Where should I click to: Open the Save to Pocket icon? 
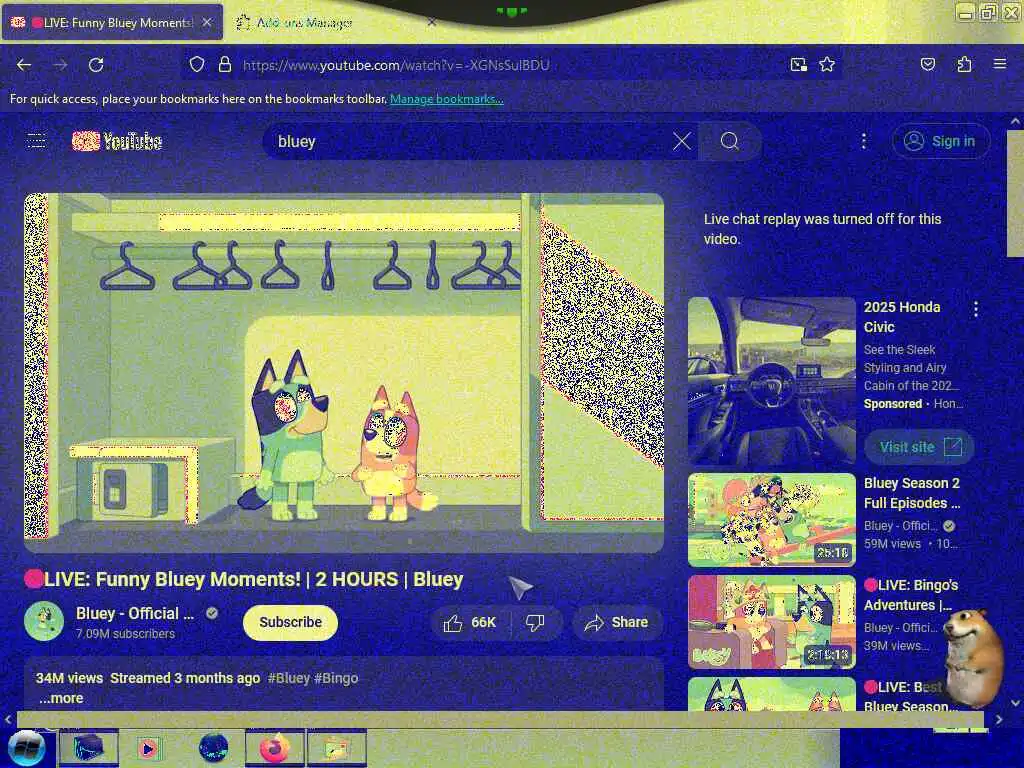927,64
